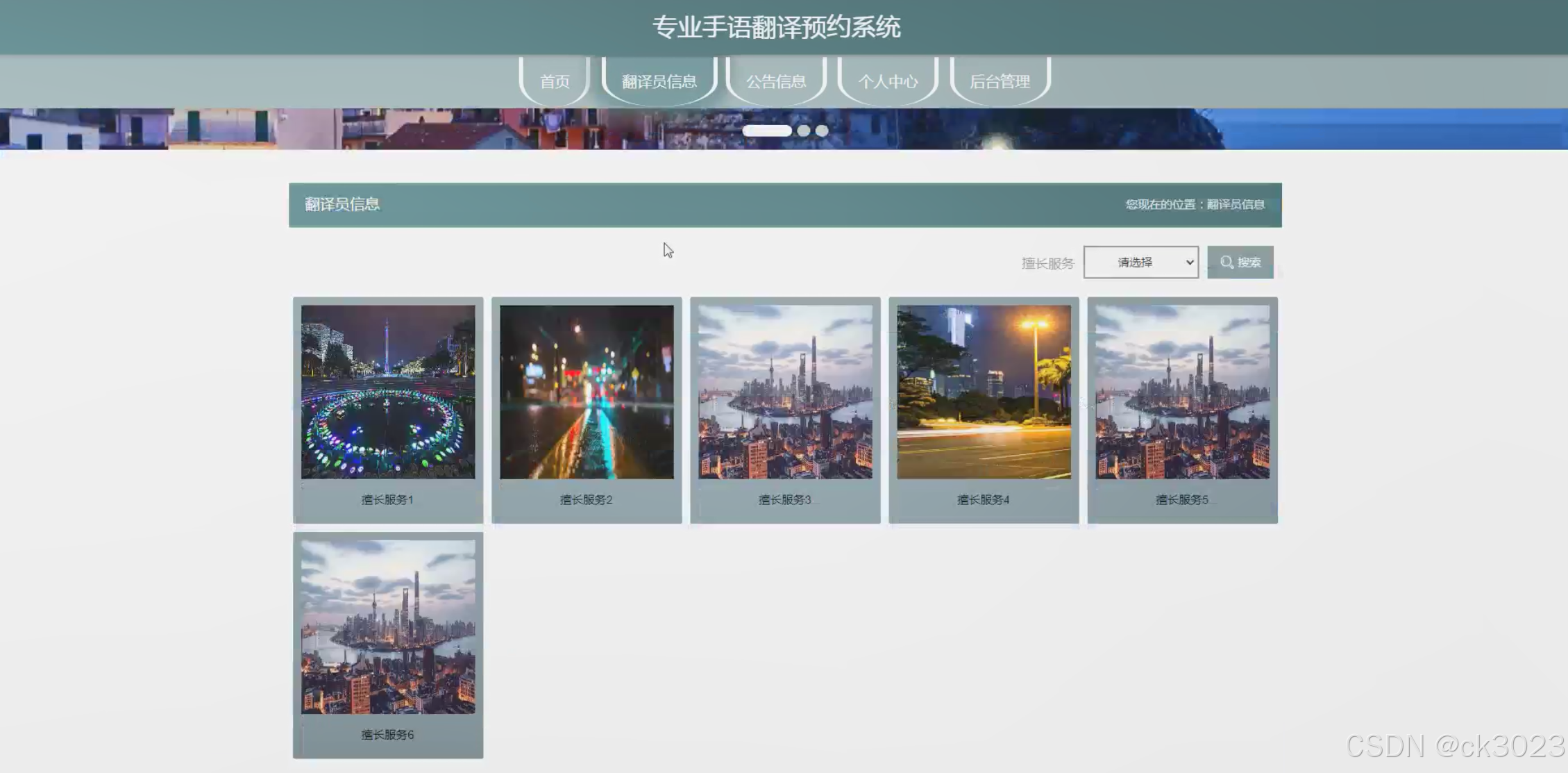1568x773 pixels.
Task: Open the rainy night street thumbnail
Action: (587, 392)
